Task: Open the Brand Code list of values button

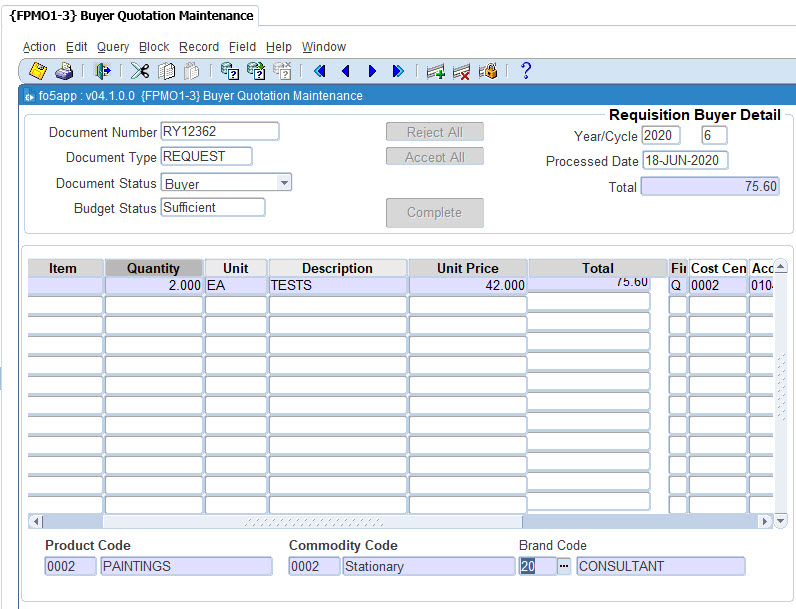Action: point(565,566)
